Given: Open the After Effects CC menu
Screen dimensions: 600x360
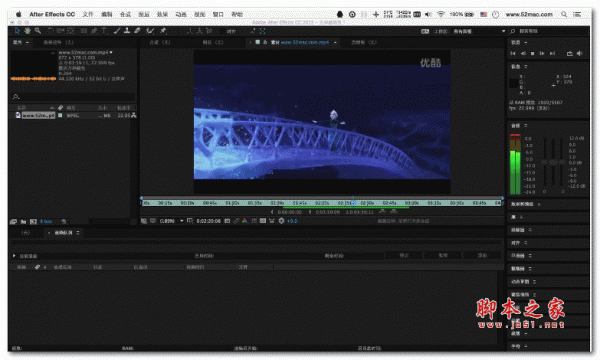Looking at the screenshot, I should tap(52, 15).
